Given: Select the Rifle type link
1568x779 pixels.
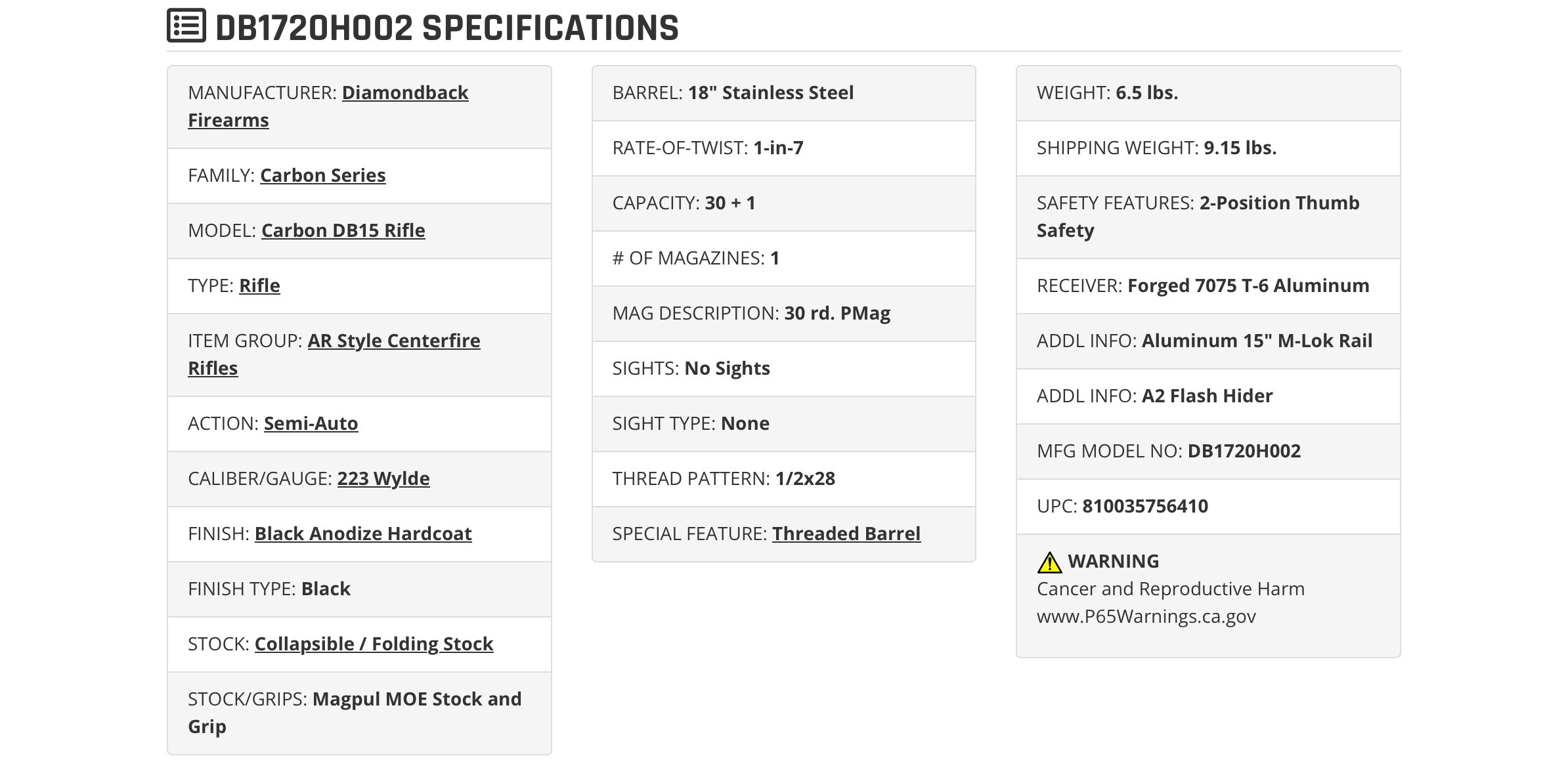Looking at the screenshot, I should 259,285.
